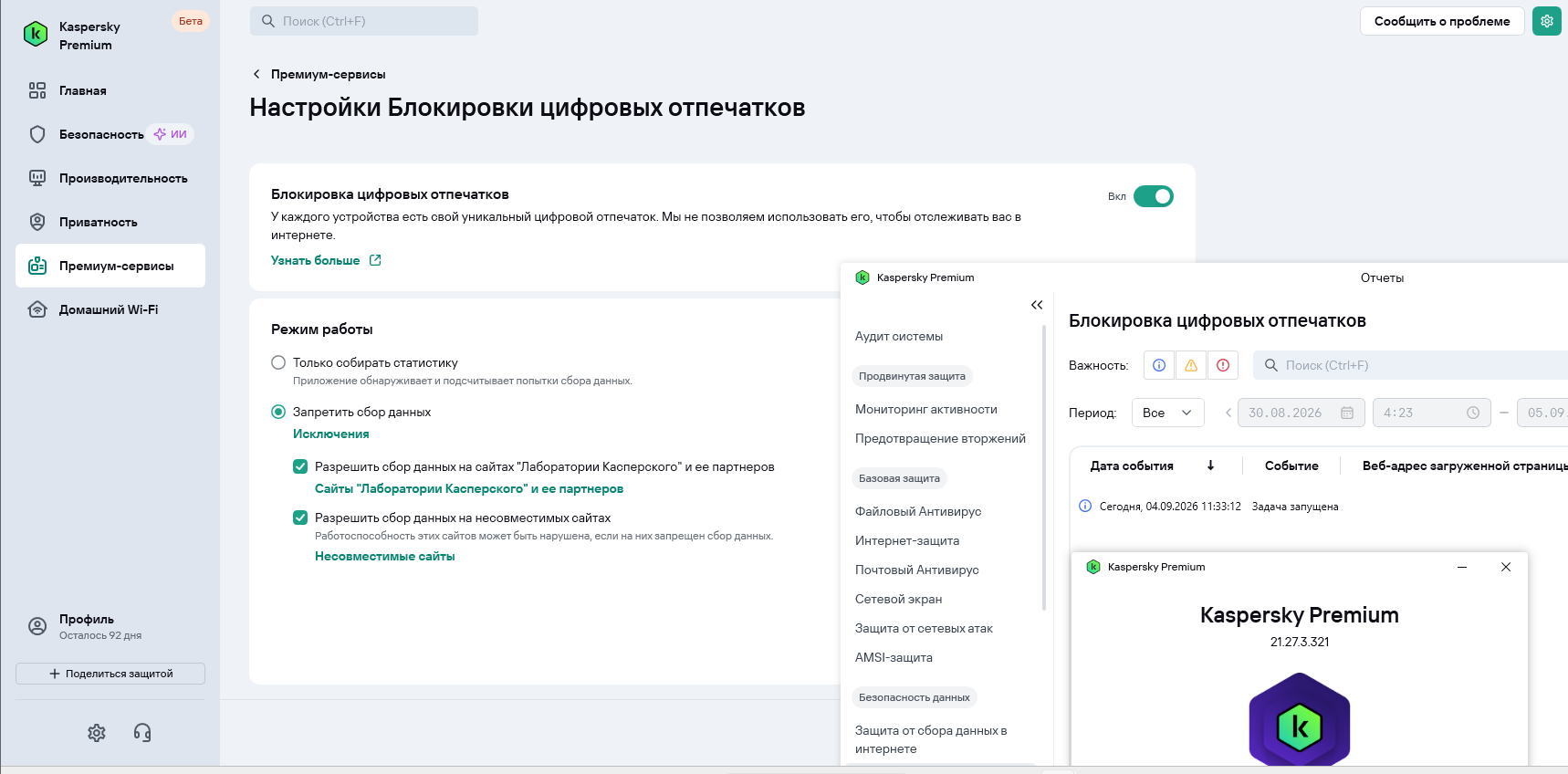Open settings via the sidebar gear icon
1568x774 pixels.
click(x=97, y=733)
